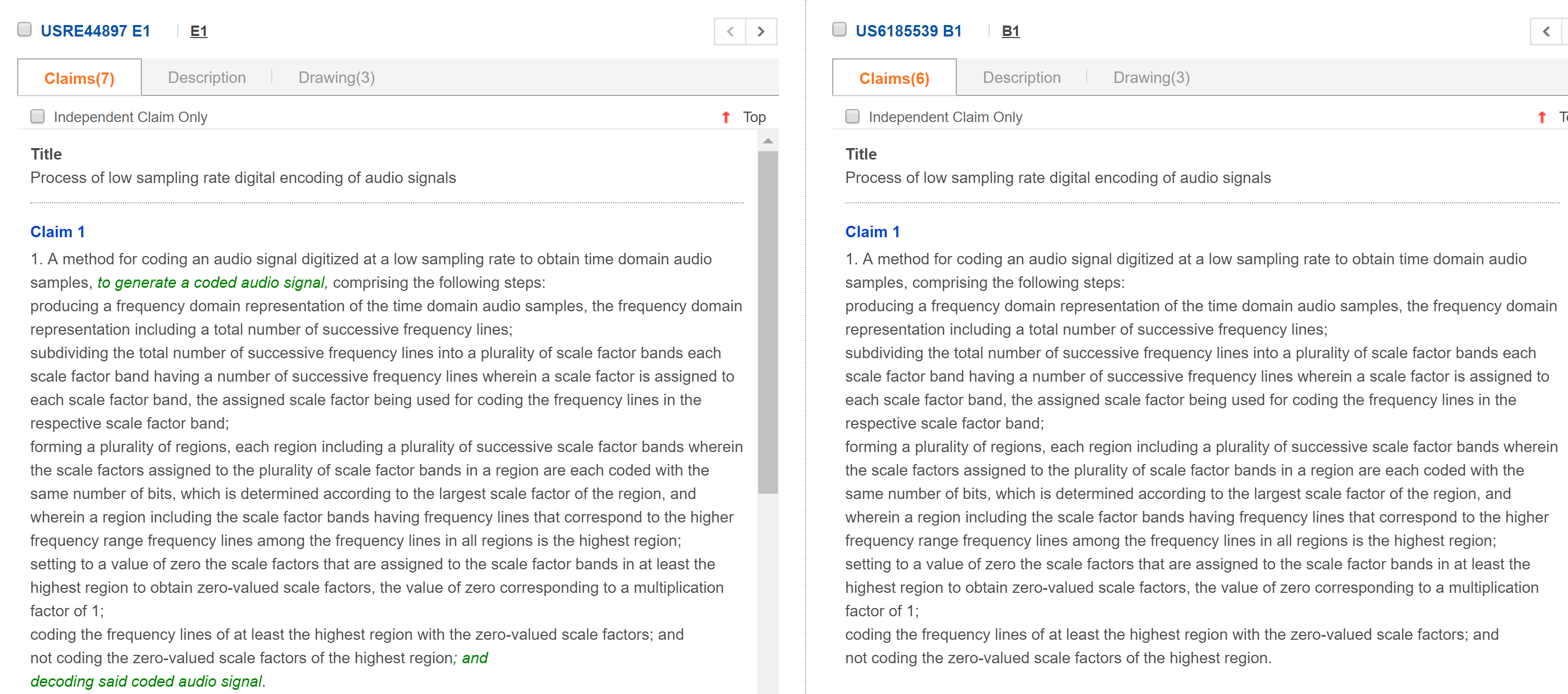This screenshot has height=694, width=1568.
Task: Click previous arrow for US6185539 B1
Action: pos(1546,32)
